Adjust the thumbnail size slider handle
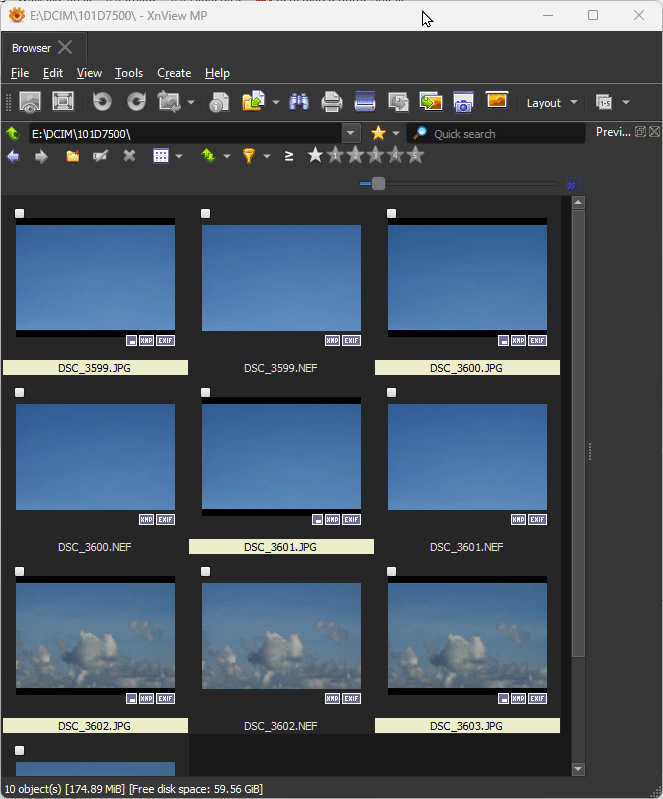This screenshot has height=799, width=663. point(378,183)
